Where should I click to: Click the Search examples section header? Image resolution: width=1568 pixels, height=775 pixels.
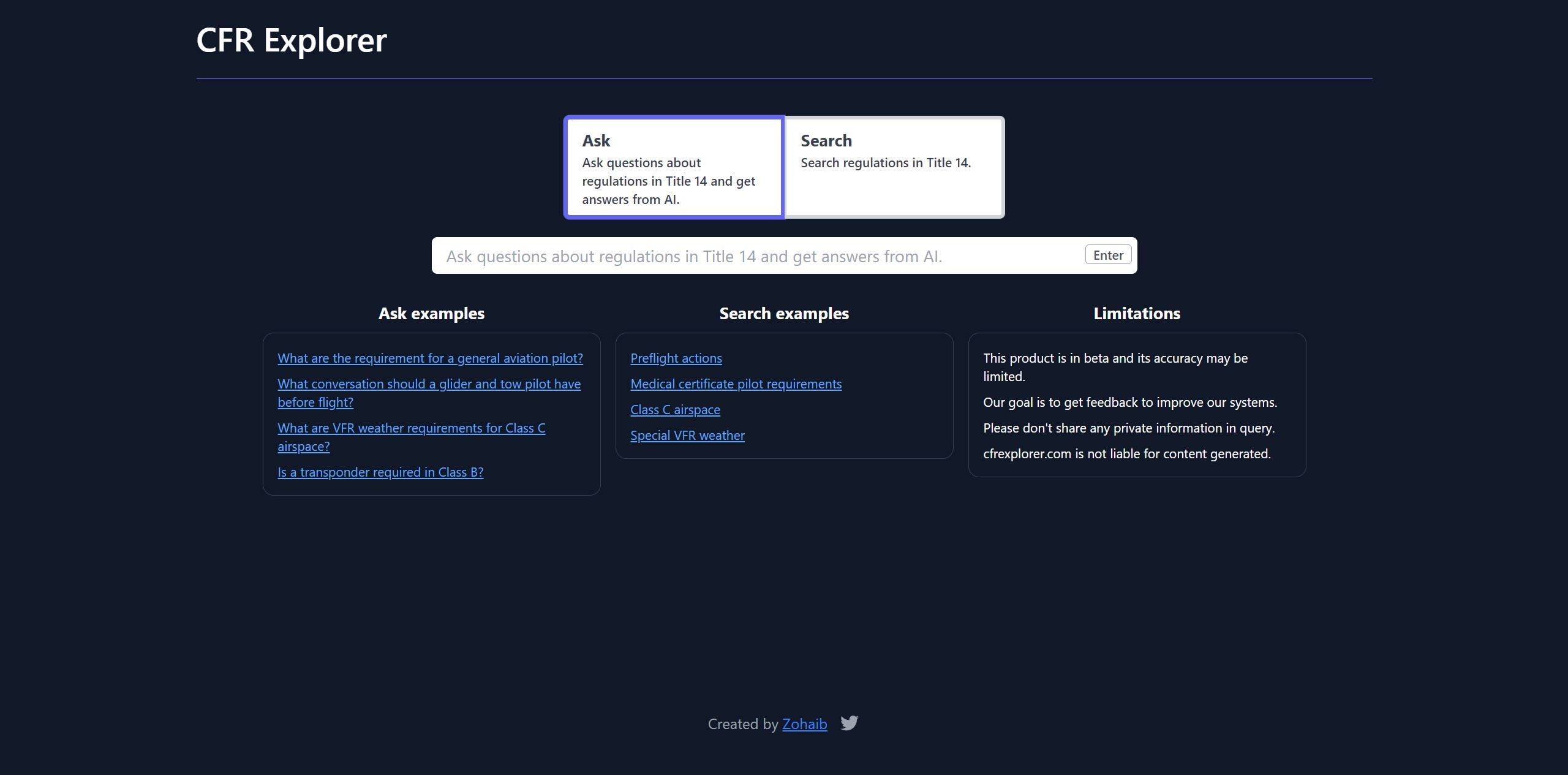click(x=784, y=312)
